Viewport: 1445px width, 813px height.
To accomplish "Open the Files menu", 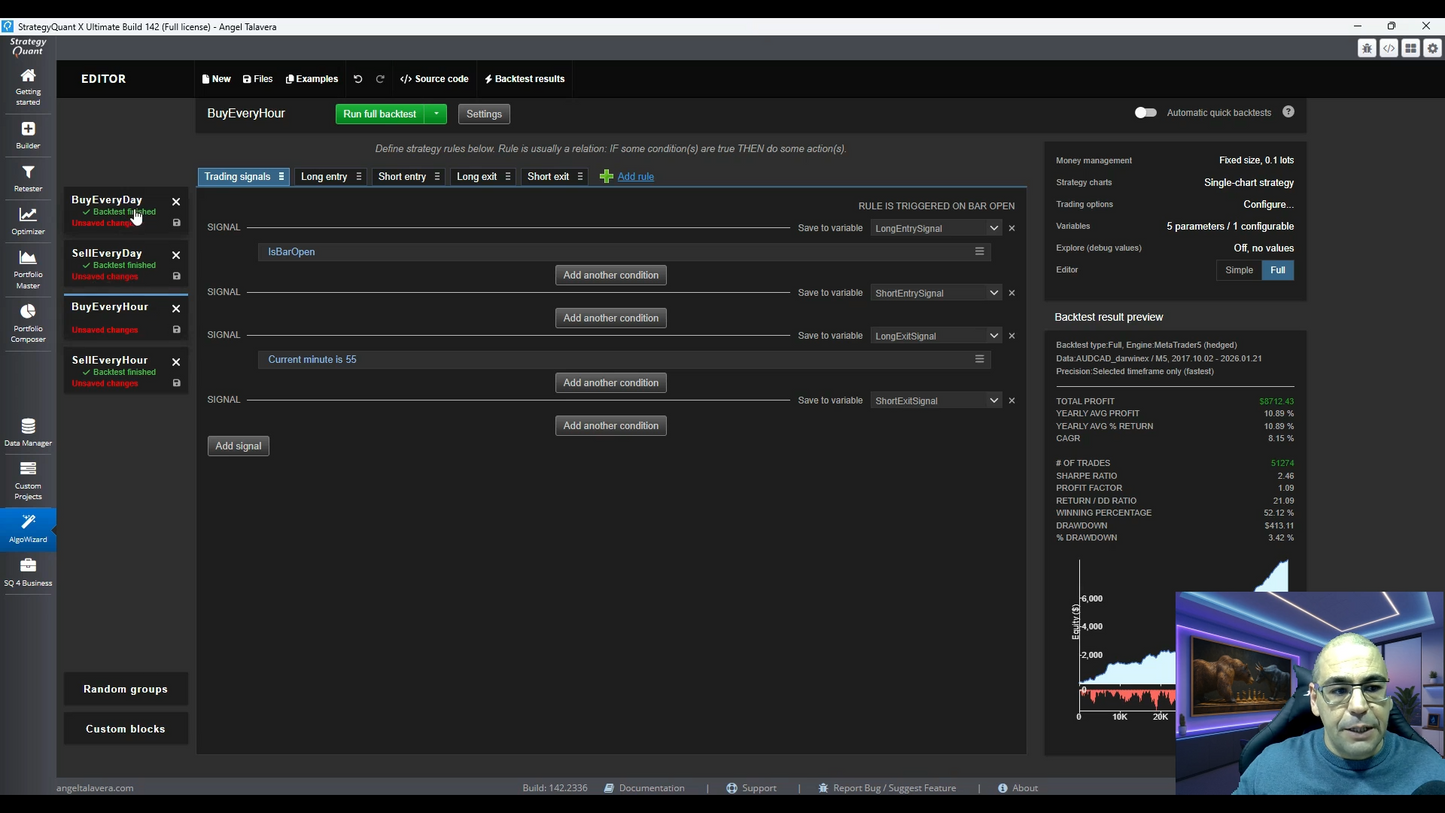I will [x=258, y=79].
